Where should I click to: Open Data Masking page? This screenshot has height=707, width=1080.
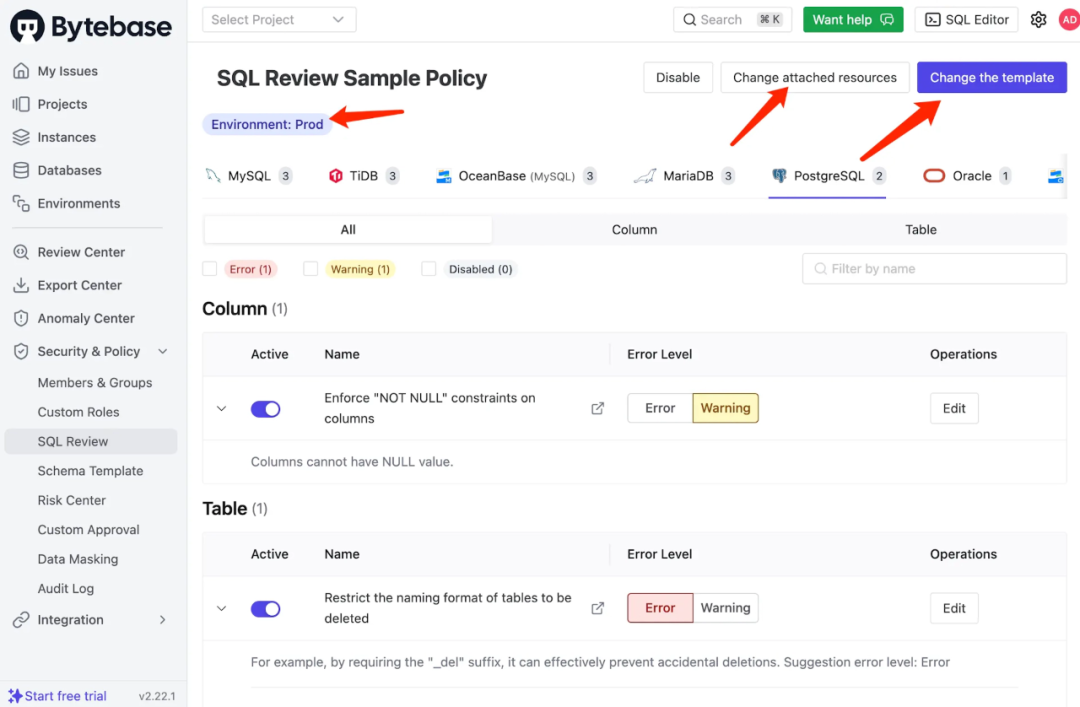[x=78, y=559]
